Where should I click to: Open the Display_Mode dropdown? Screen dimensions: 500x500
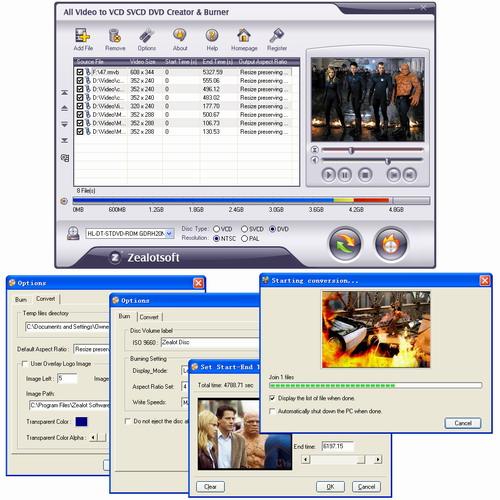click(185, 371)
